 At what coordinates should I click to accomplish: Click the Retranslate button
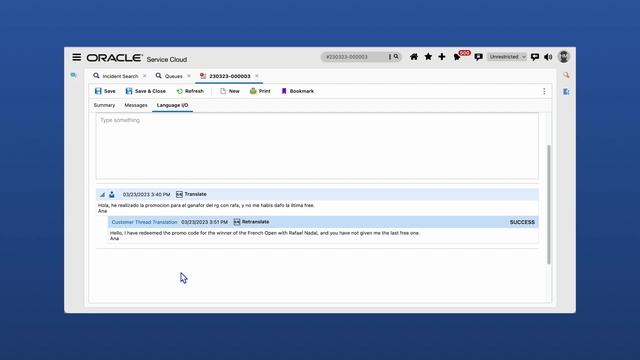click(x=251, y=222)
